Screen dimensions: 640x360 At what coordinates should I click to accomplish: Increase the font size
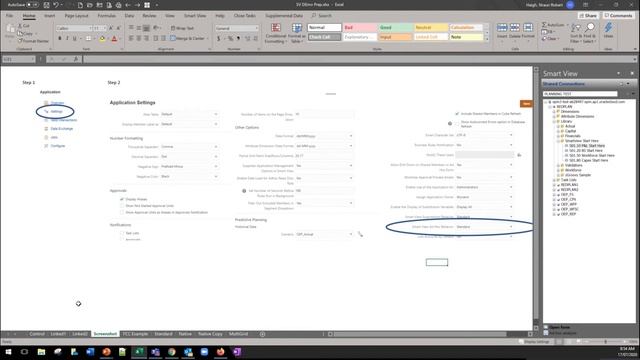[x=111, y=28]
